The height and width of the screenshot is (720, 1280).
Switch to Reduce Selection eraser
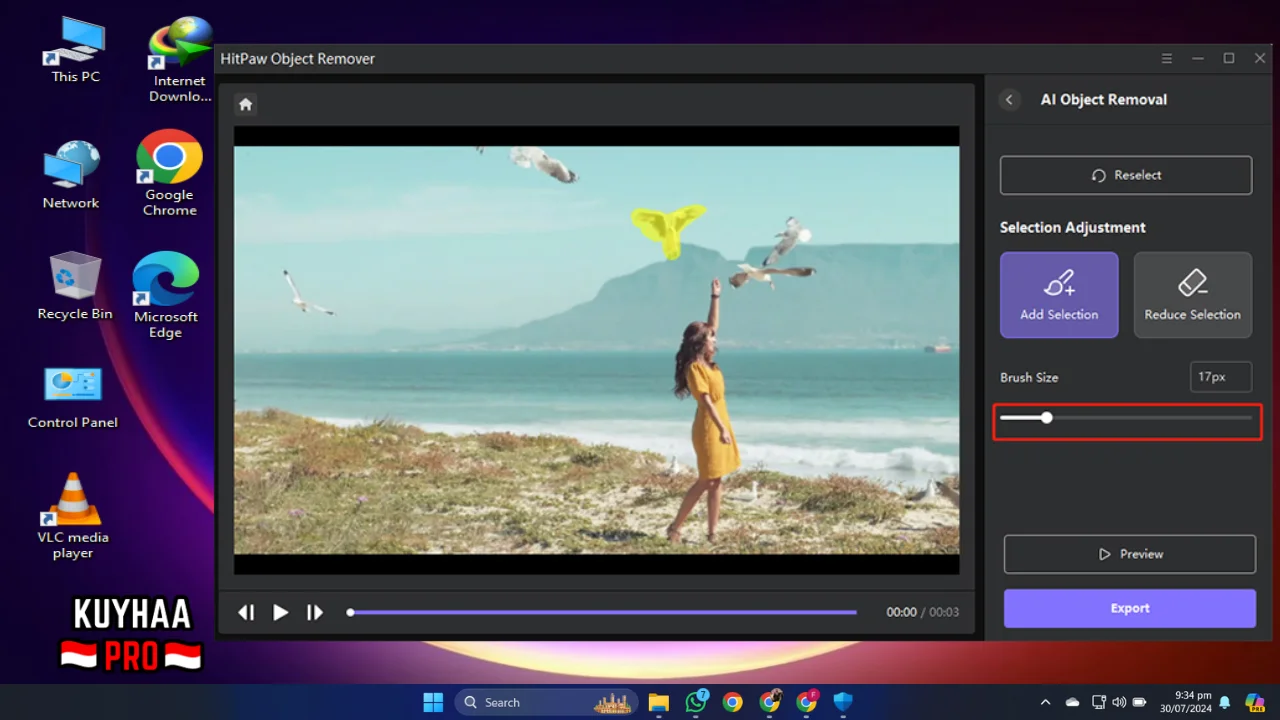tap(1193, 295)
